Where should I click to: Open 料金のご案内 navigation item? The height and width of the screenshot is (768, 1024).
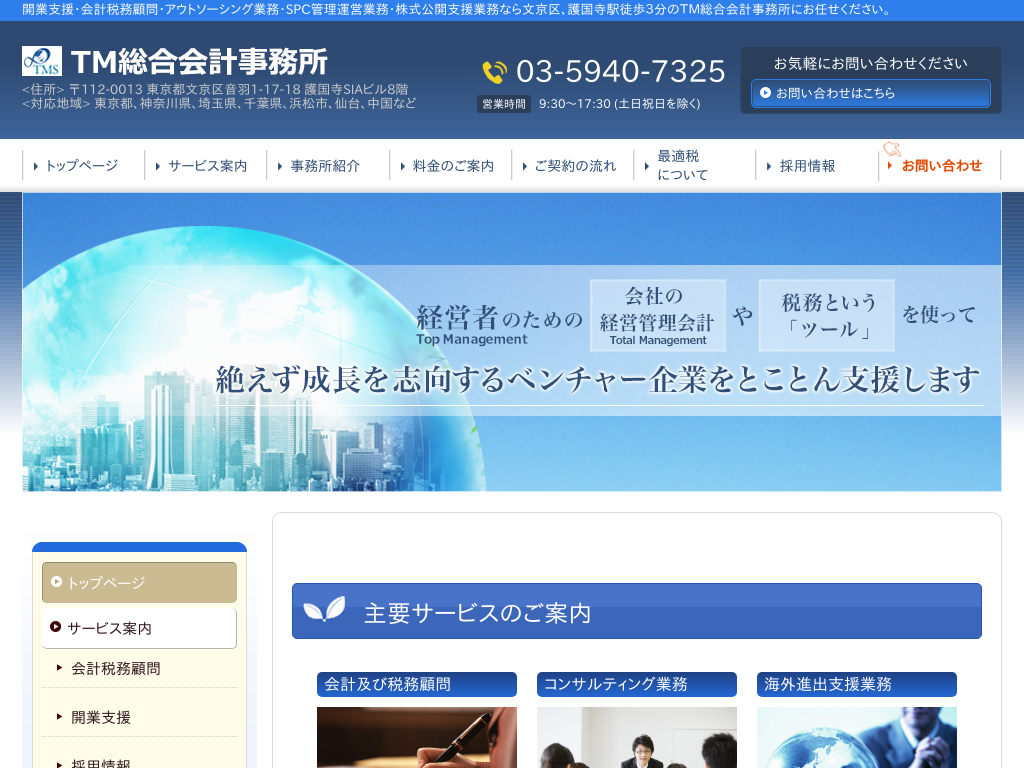453,166
